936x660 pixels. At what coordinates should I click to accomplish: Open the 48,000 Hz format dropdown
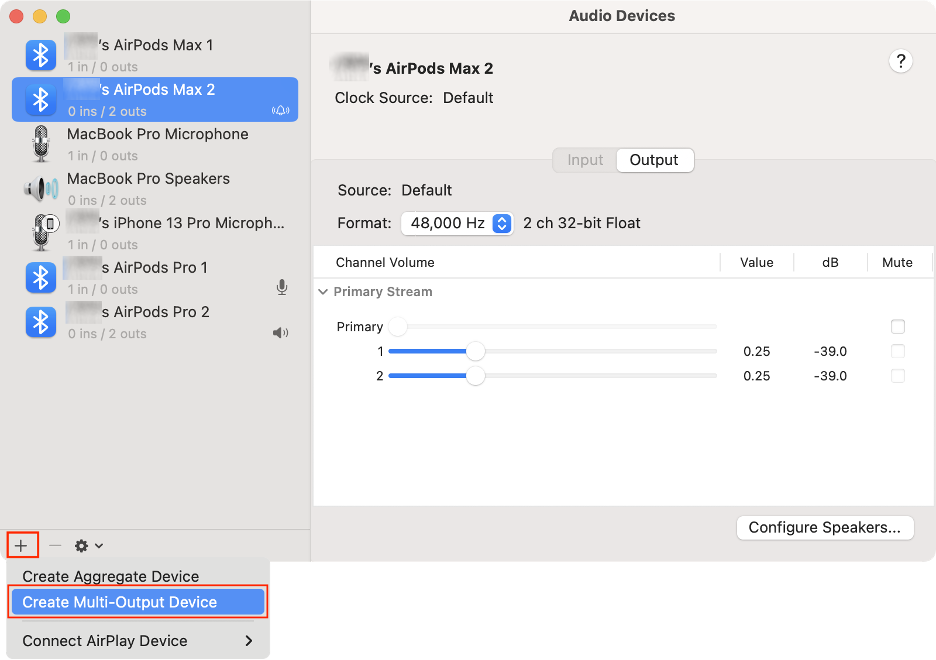coord(457,223)
